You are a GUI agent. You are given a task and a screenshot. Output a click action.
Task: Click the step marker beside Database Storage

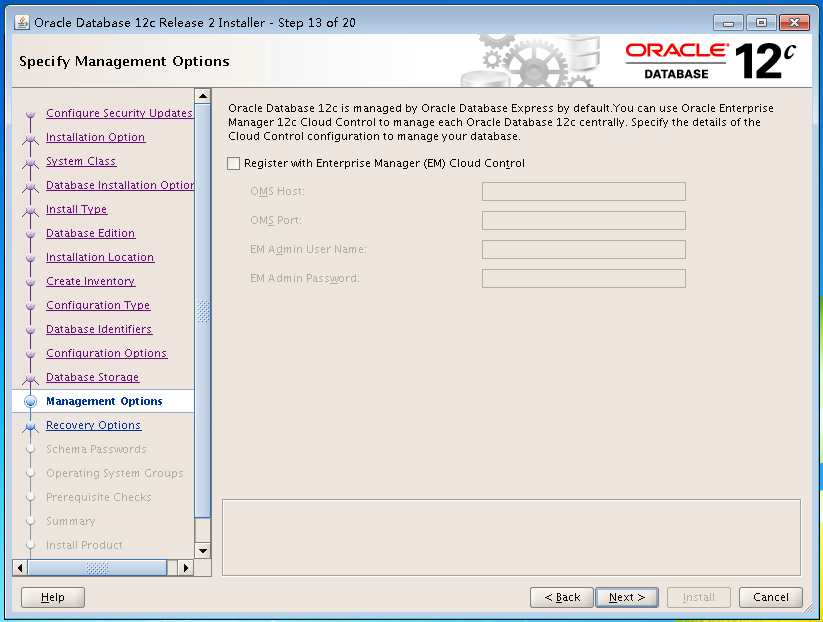[30, 377]
